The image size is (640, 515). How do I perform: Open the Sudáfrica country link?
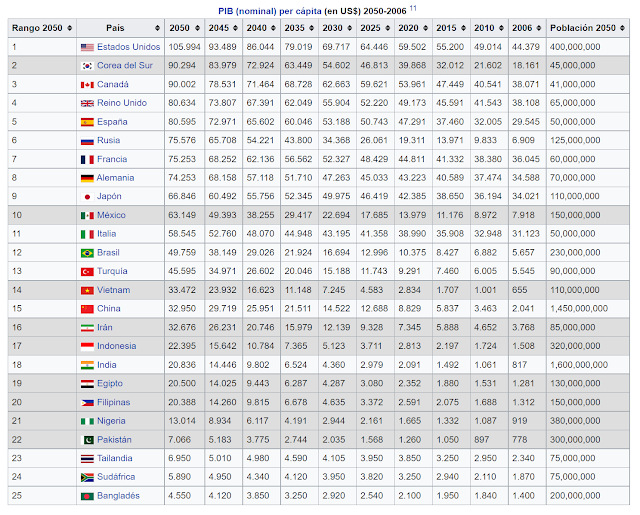coord(116,477)
